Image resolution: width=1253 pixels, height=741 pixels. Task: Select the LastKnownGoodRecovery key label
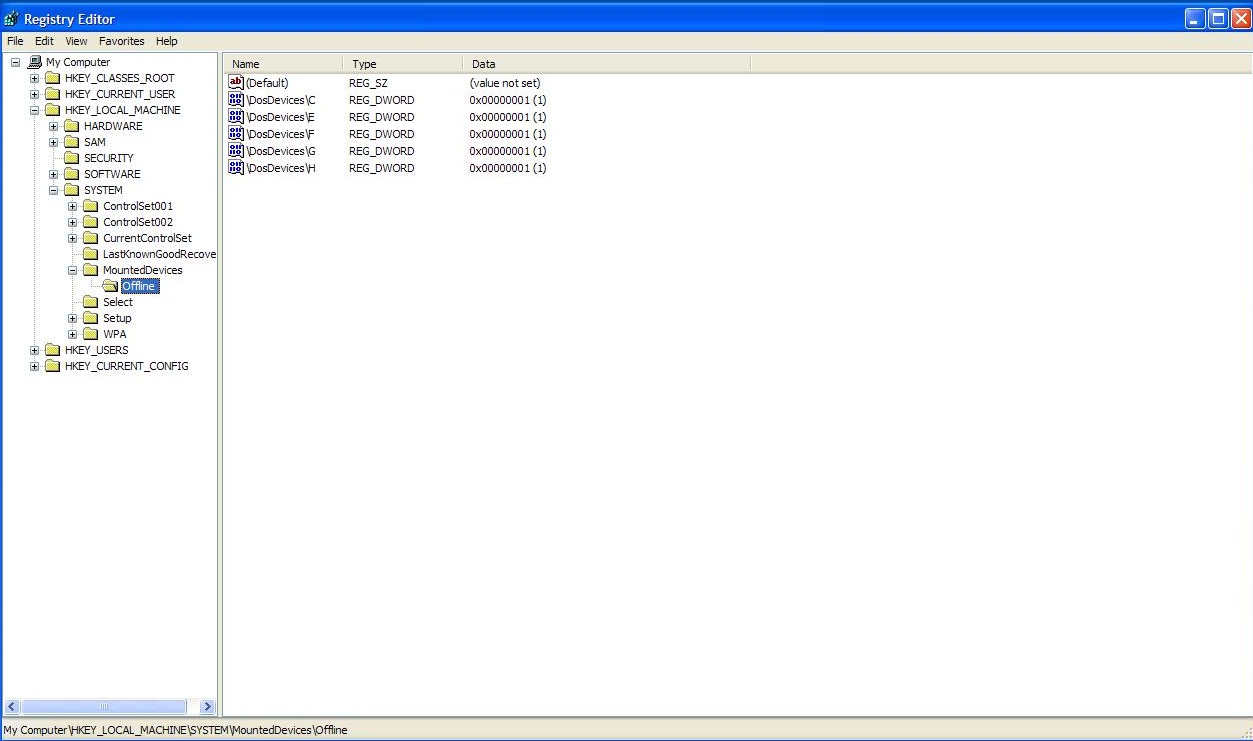click(159, 254)
